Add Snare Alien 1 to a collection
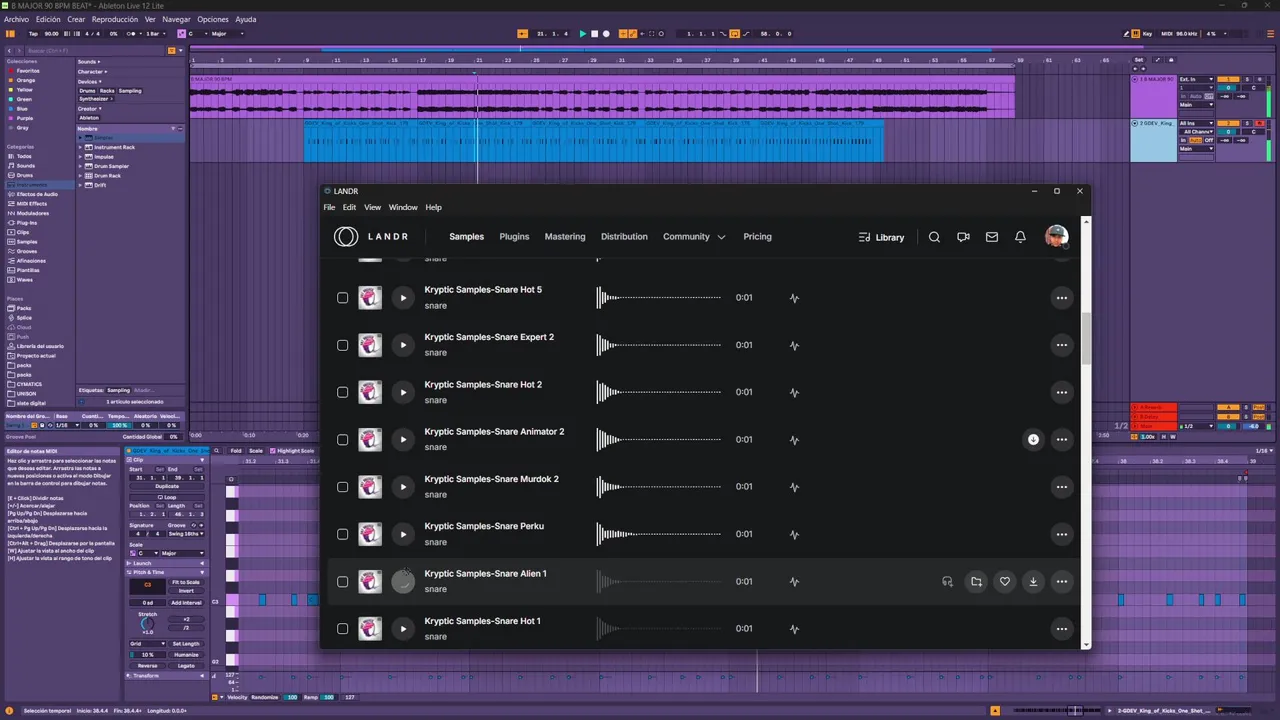Screen dimensions: 1280x720 point(976,581)
